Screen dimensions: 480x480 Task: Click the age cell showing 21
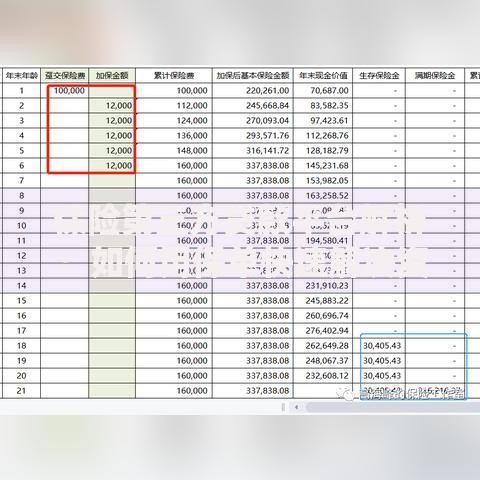click(22, 391)
